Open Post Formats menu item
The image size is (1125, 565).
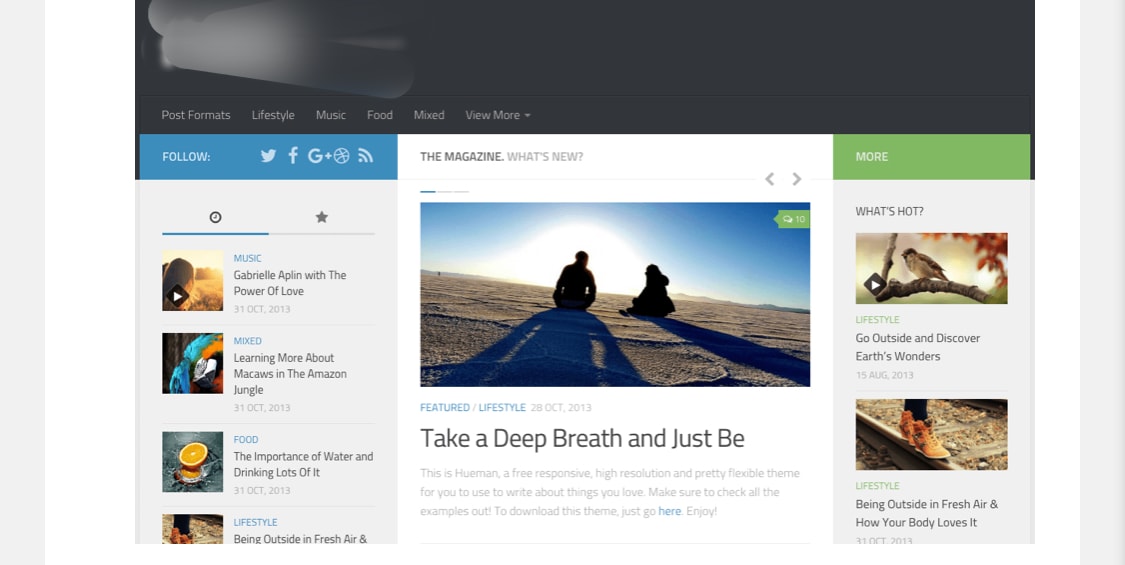click(196, 115)
